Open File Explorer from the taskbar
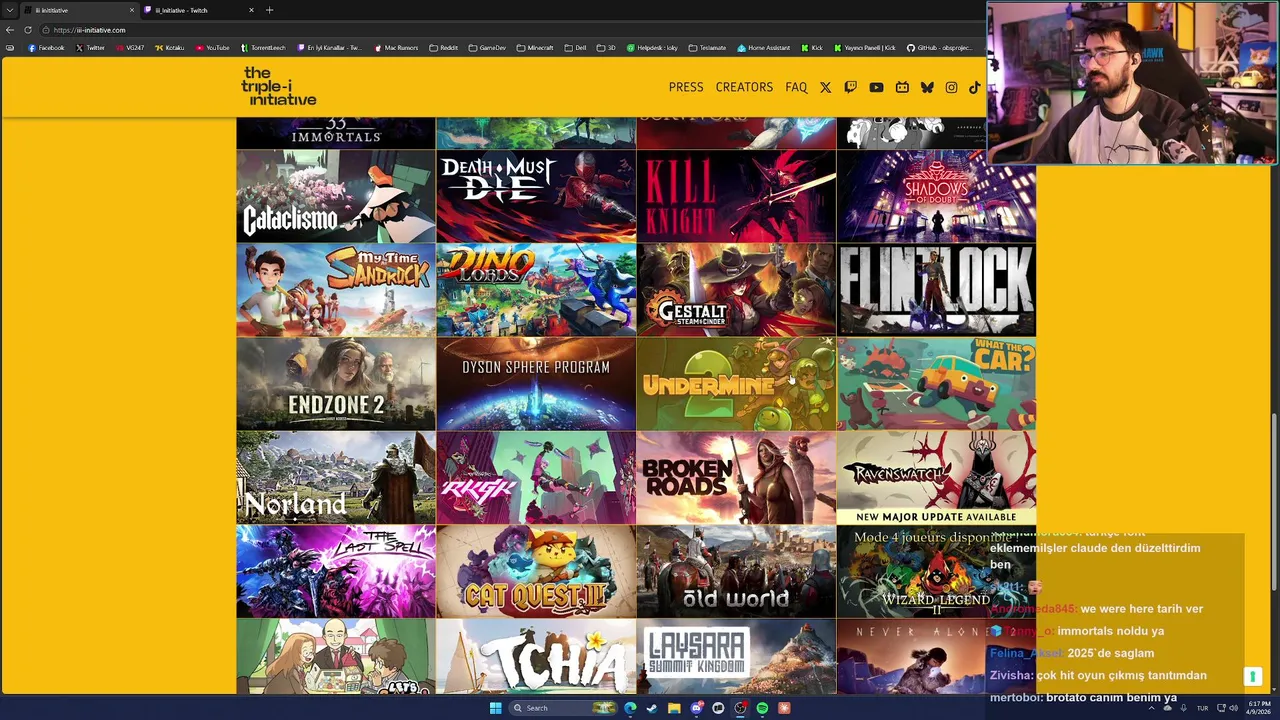The image size is (1280, 720). point(674,708)
